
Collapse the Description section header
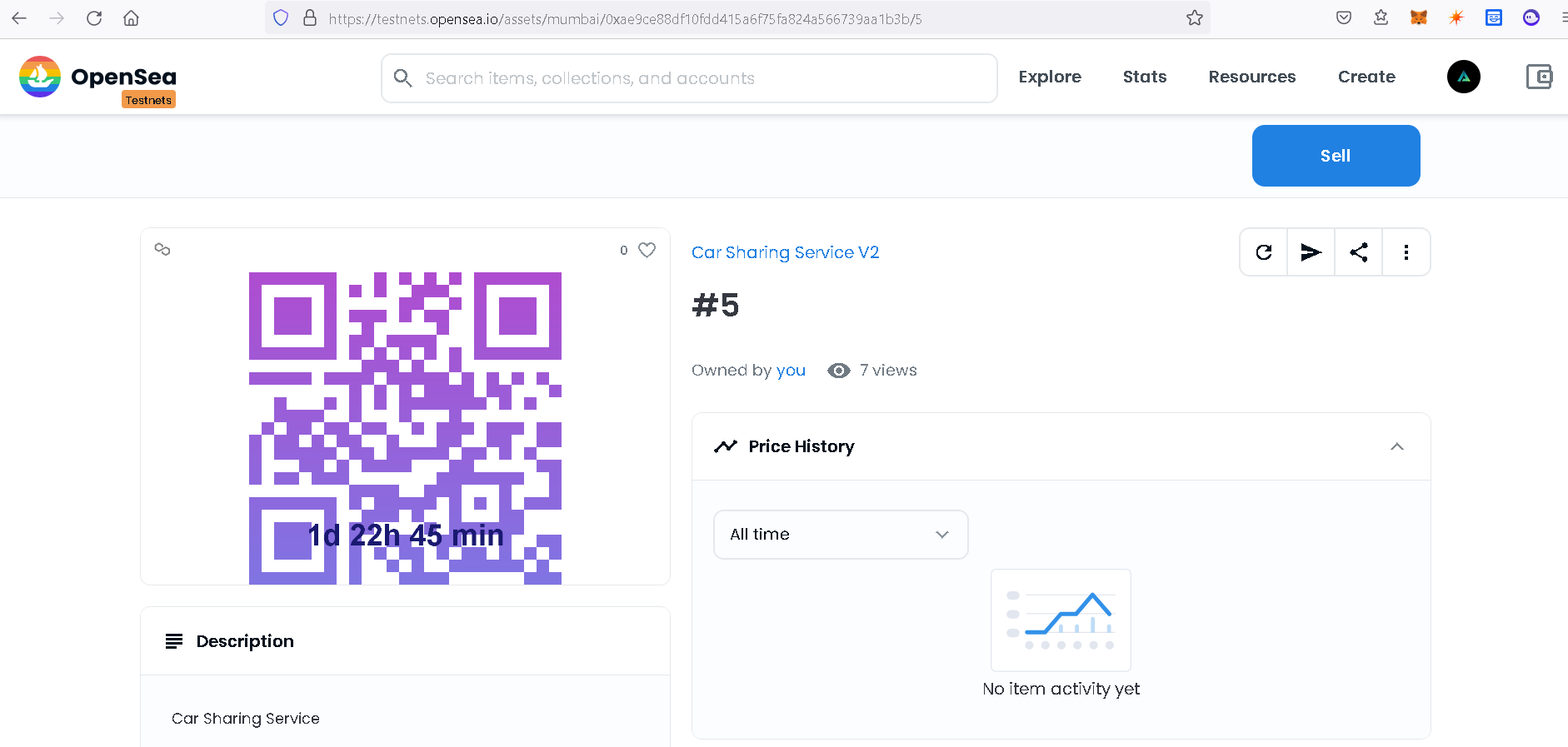[406, 641]
